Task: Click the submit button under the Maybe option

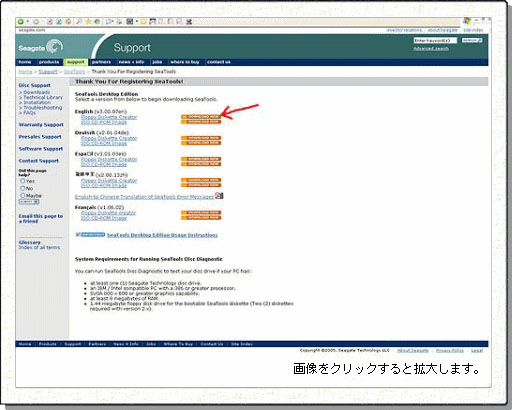Action: pos(29,202)
